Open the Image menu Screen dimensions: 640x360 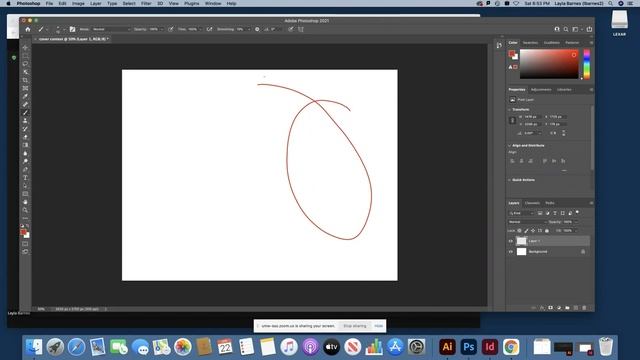click(78, 3)
